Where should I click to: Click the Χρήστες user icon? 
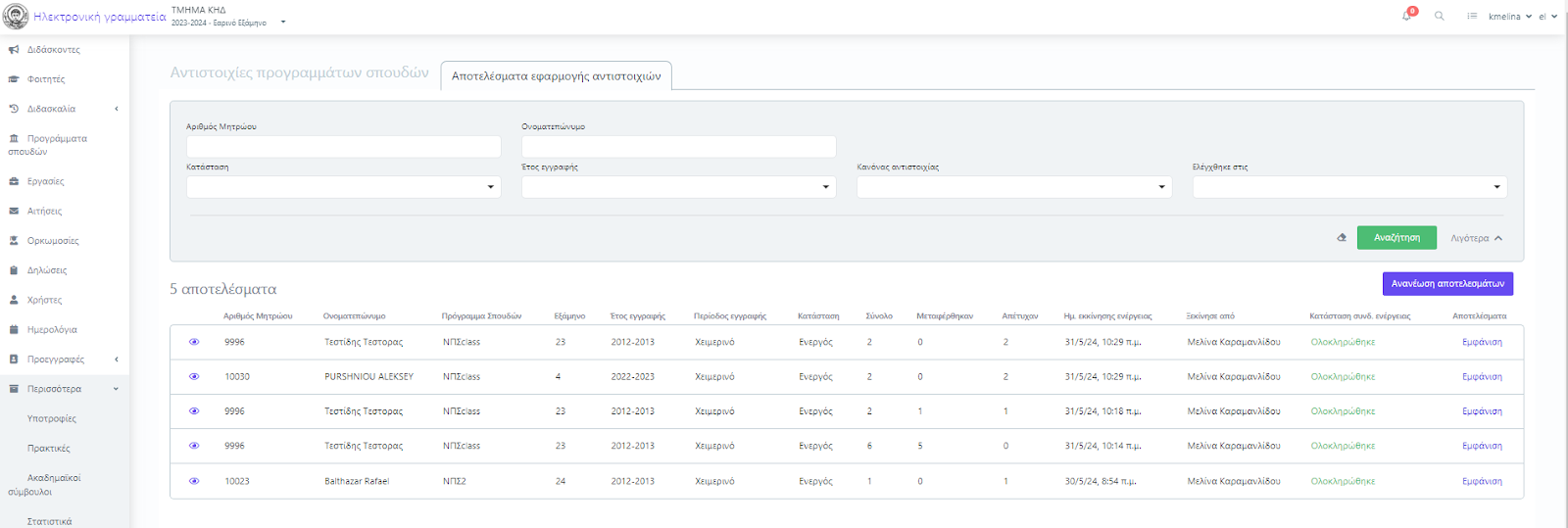14,300
